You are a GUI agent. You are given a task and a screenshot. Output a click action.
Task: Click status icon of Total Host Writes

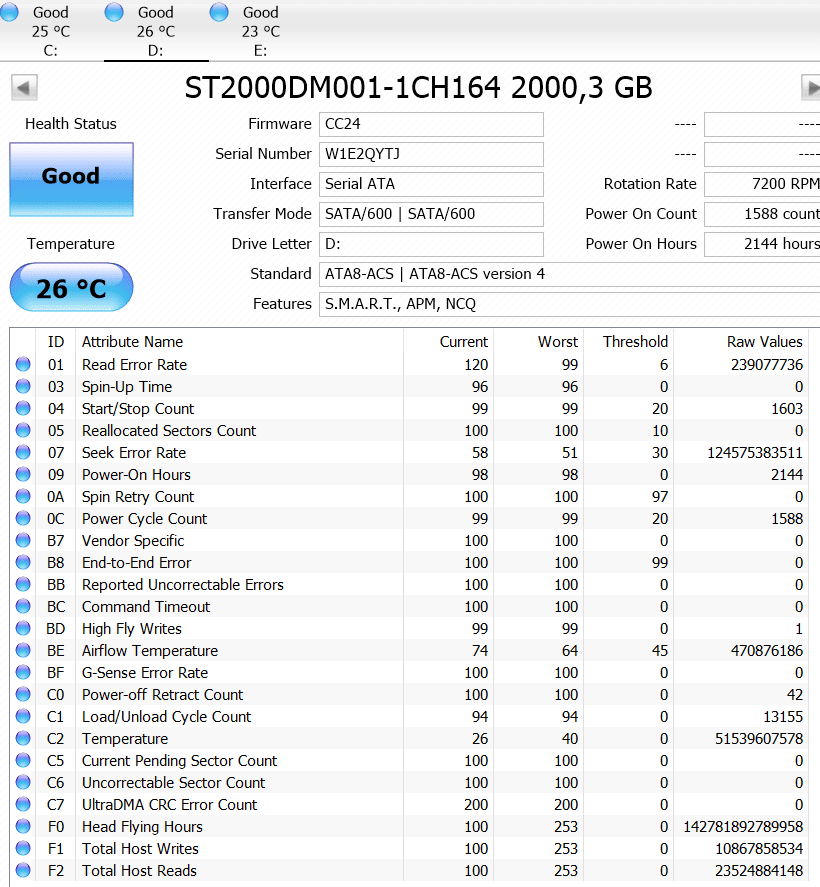click(x=23, y=849)
